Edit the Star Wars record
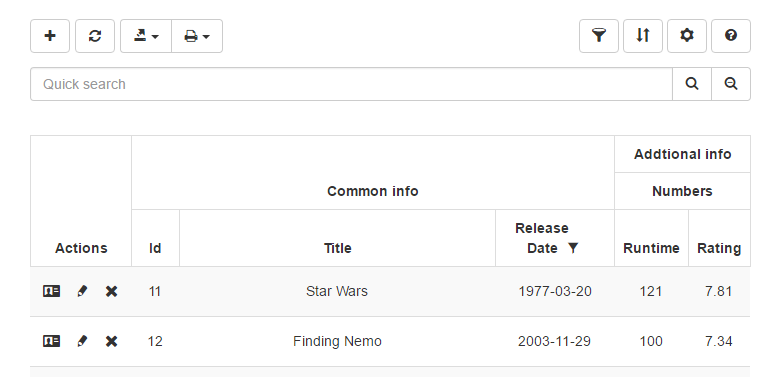The image size is (766, 377). pyautogui.click(x=82, y=292)
